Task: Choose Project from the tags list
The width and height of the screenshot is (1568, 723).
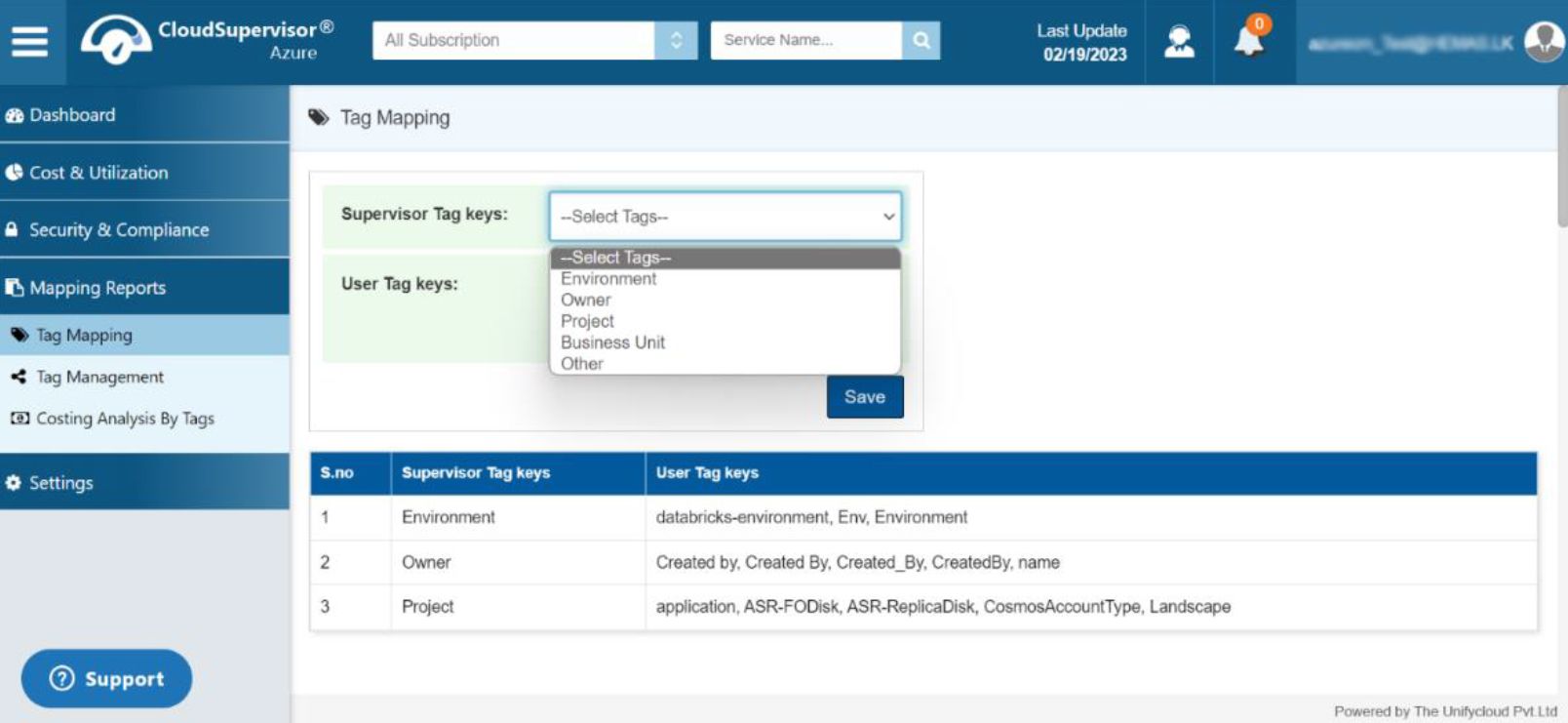Action: (725, 322)
